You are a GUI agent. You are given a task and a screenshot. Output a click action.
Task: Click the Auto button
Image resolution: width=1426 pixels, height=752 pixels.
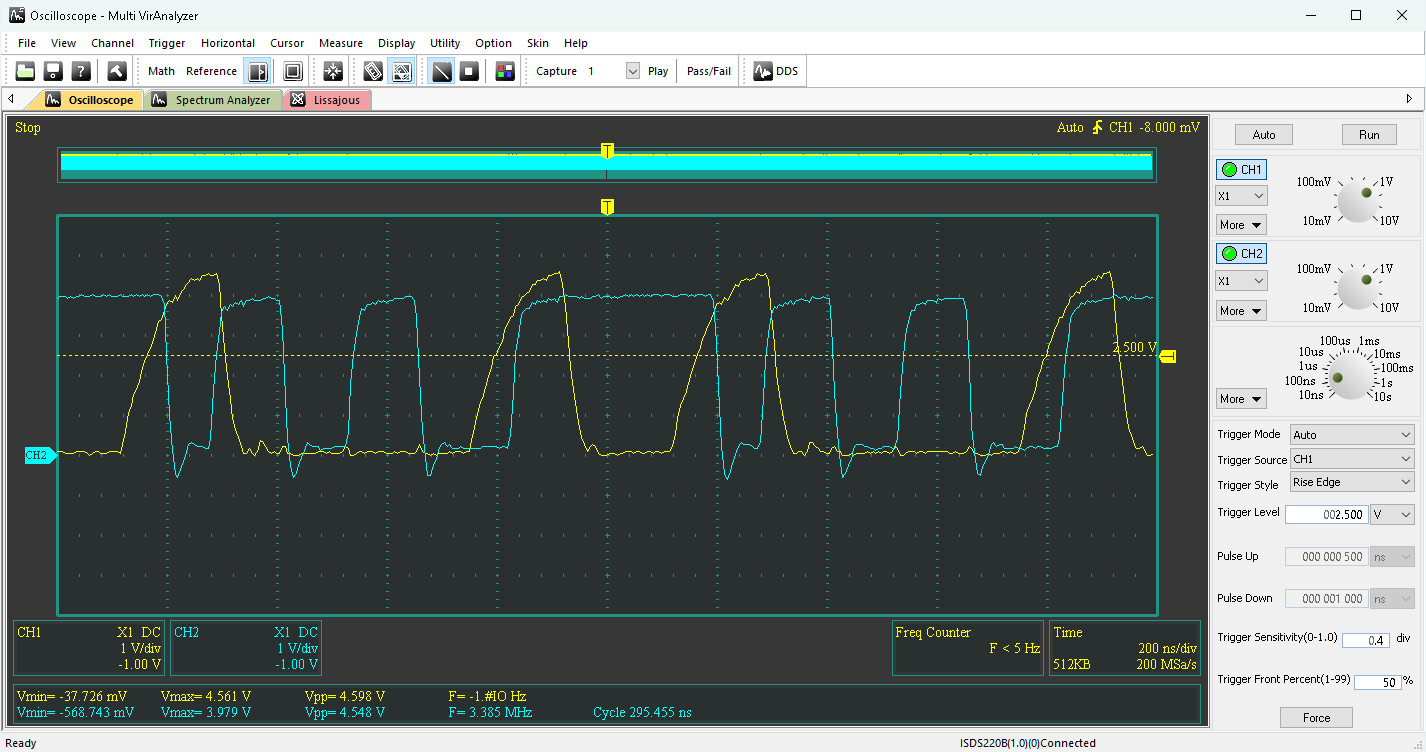[x=1264, y=135]
